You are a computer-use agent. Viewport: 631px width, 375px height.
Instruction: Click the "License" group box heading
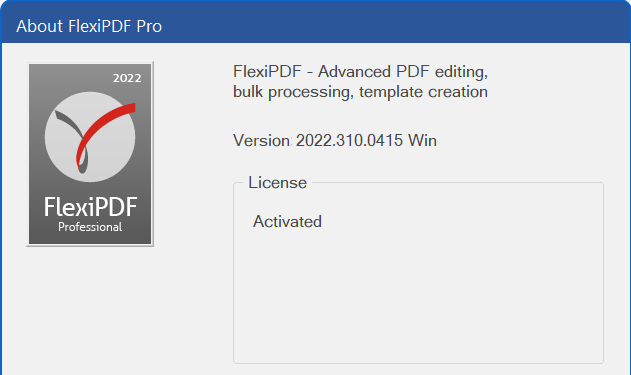pyautogui.click(x=277, y=183)
